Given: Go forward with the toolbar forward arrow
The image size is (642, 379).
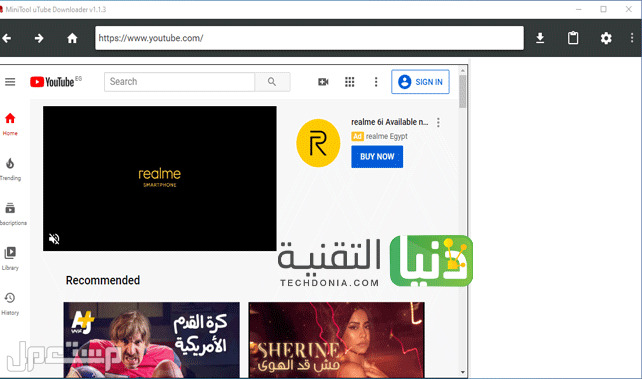Looking at the screenshot, I should pos(39,38).
